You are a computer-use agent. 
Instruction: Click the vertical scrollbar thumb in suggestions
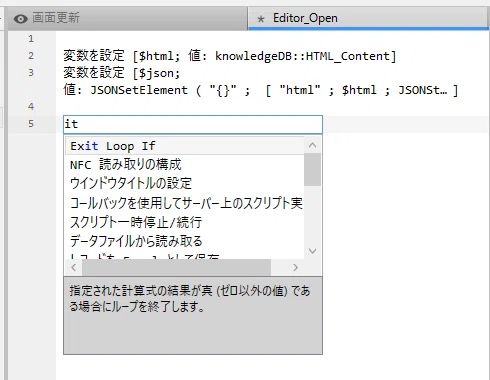pos(313,169)
